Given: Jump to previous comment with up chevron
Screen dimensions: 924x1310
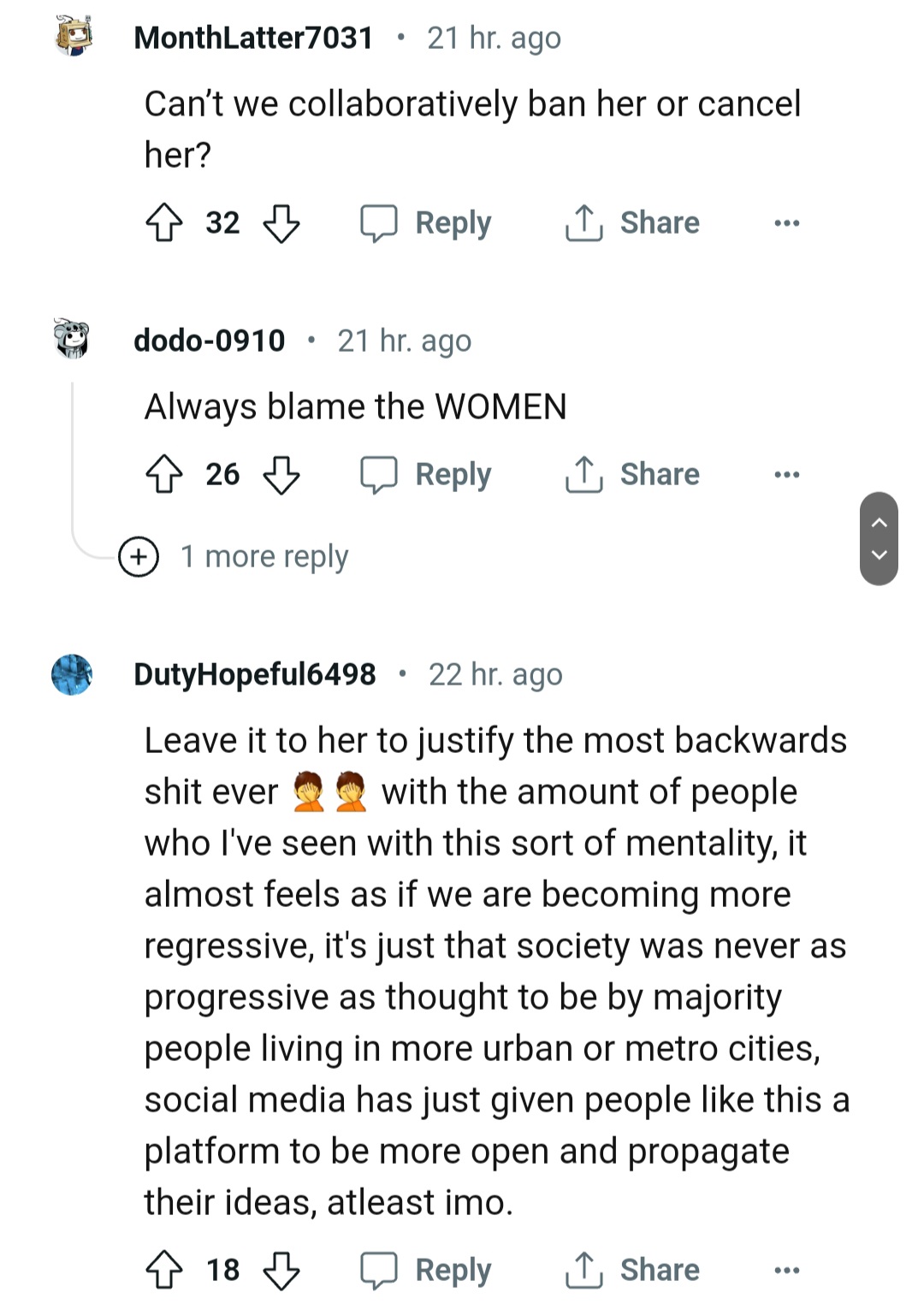Looking at the screenshot, I should click(x=879, y=521).
